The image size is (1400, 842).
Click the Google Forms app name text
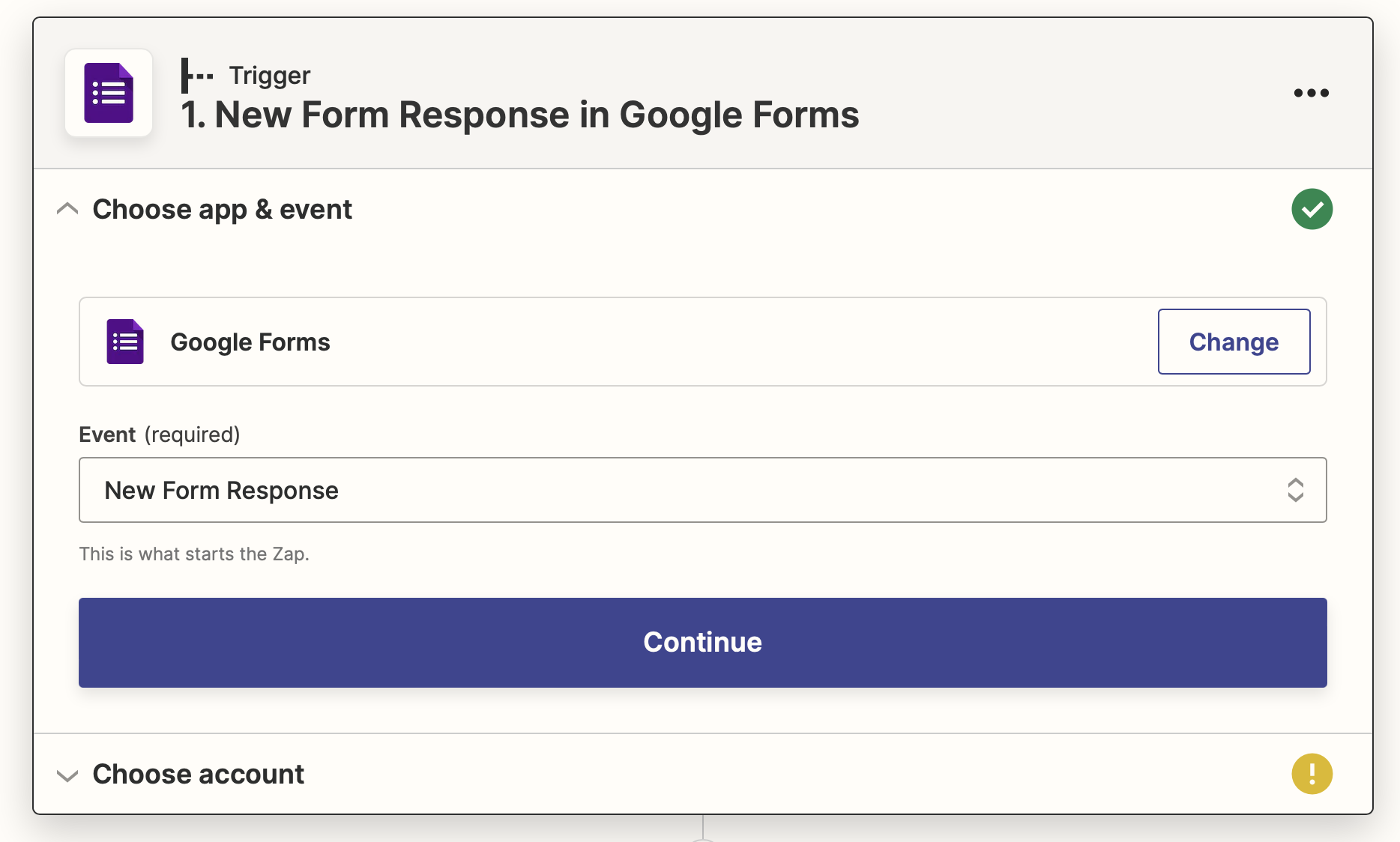250,342
